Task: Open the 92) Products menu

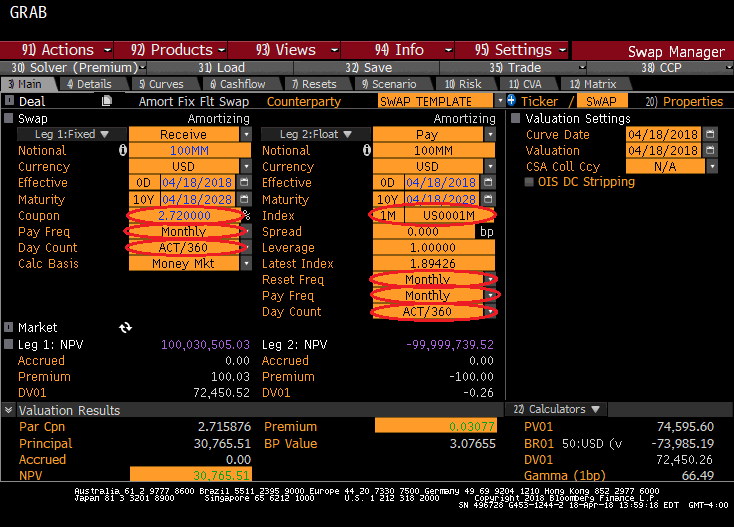Action: tap(171, 50)
